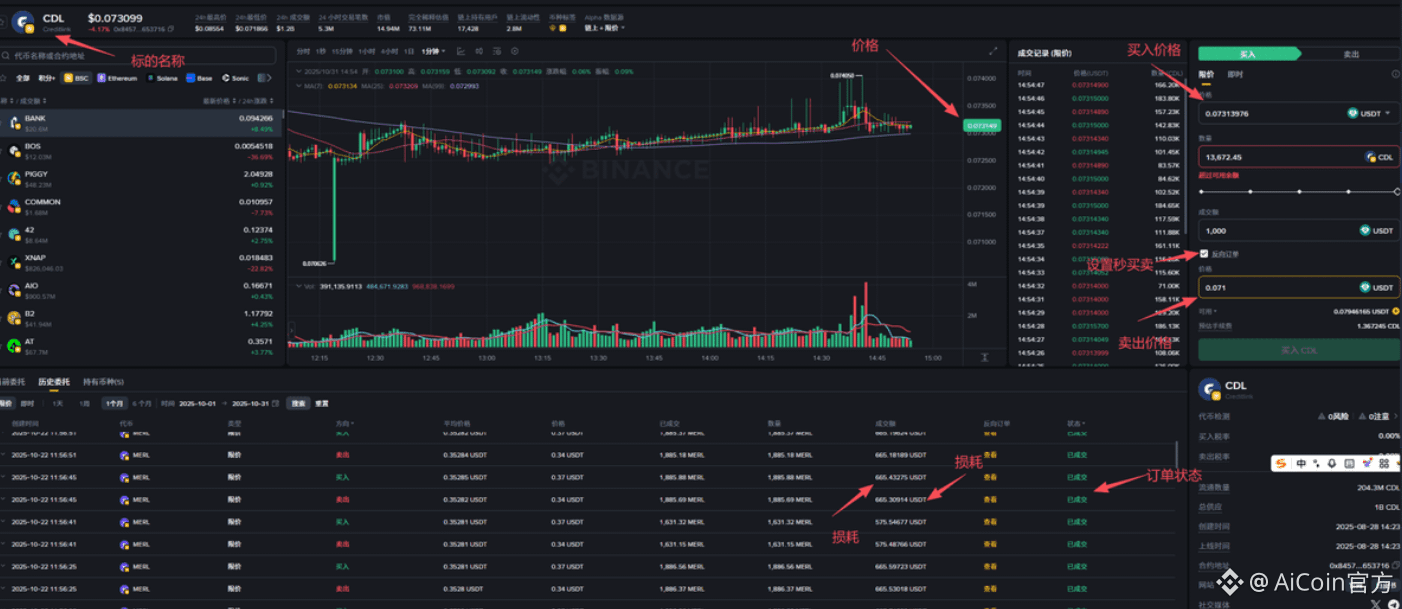Select the Sonic network filter
The image size is (1402, 609).
click(236, 77)
